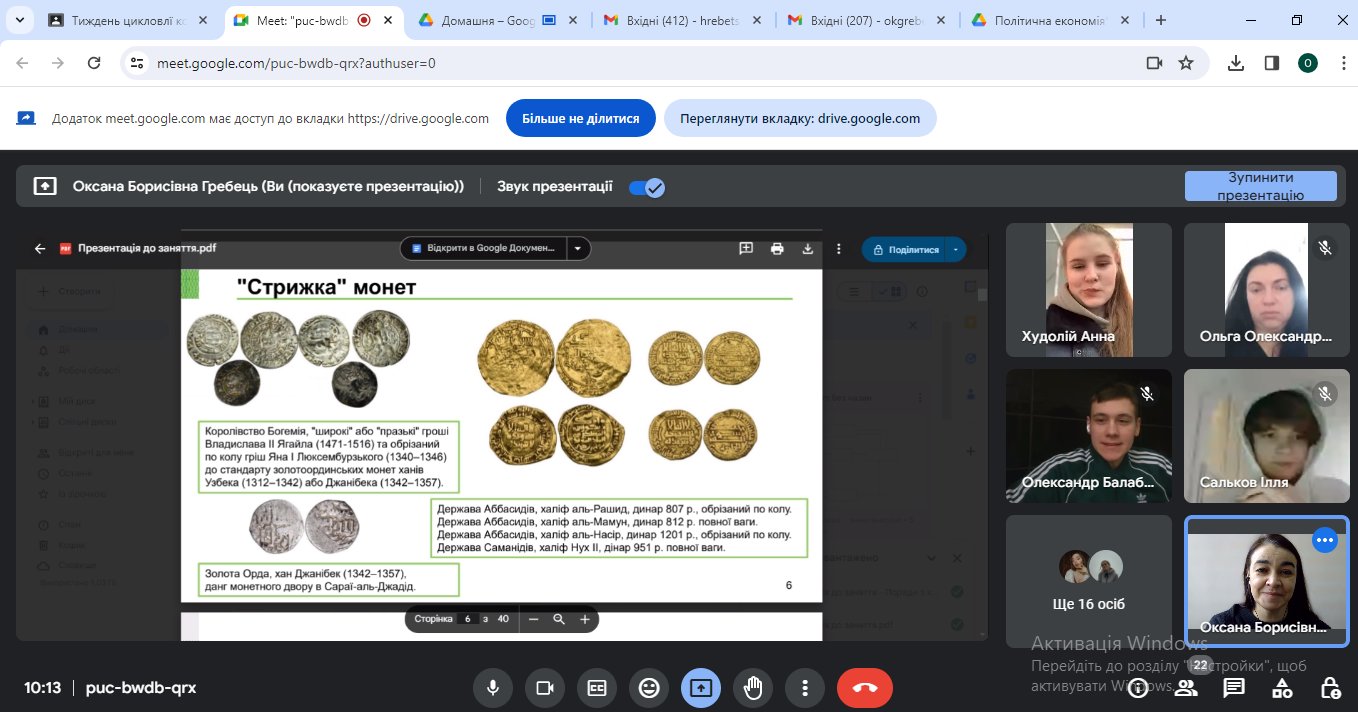Turn the Meet camera off
Screen dimensions: 1358x712
545,688
